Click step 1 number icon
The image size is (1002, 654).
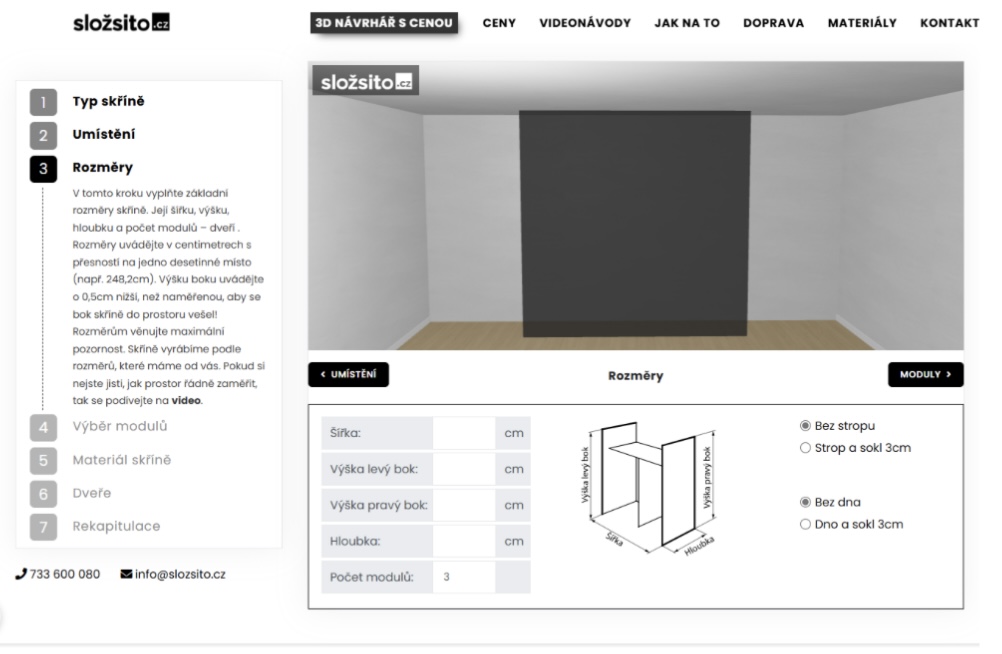[43, 102]
